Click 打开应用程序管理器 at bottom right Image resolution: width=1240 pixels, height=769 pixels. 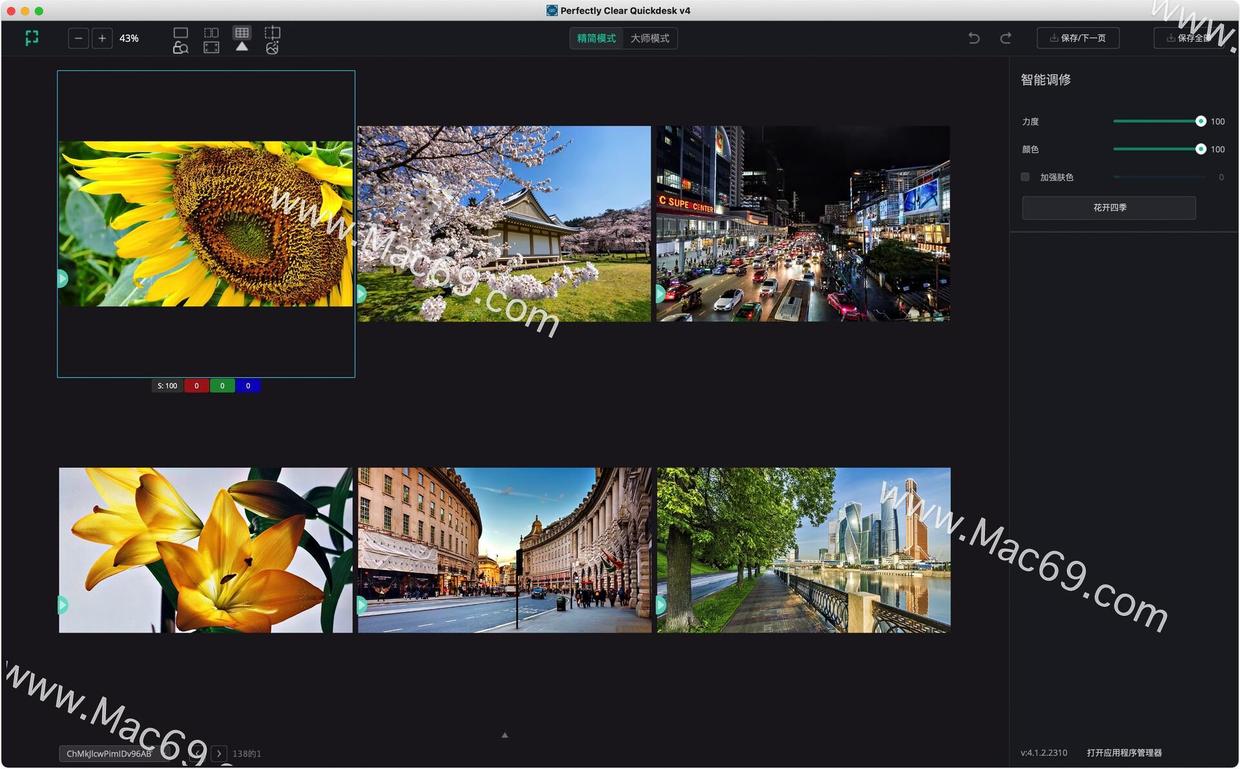pyautogui.click(x=1124, y=753)
